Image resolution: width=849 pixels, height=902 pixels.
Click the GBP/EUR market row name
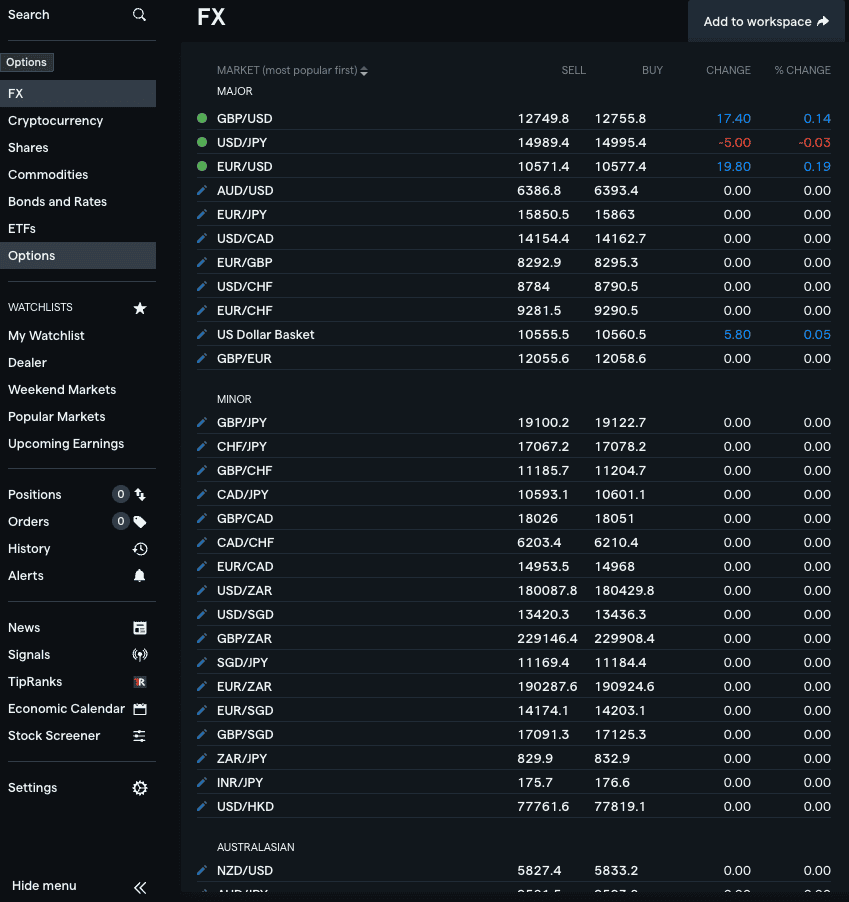244,359
